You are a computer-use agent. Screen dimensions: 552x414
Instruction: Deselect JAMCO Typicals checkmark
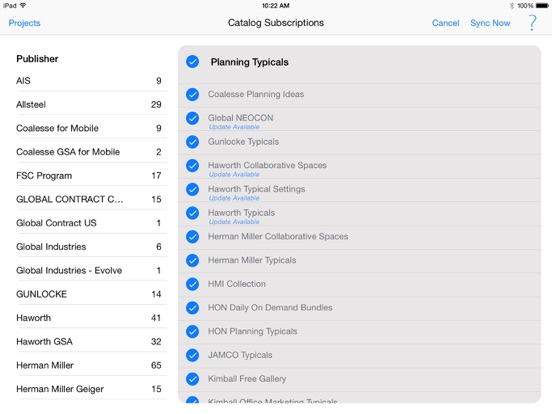(x=193, y=355)
